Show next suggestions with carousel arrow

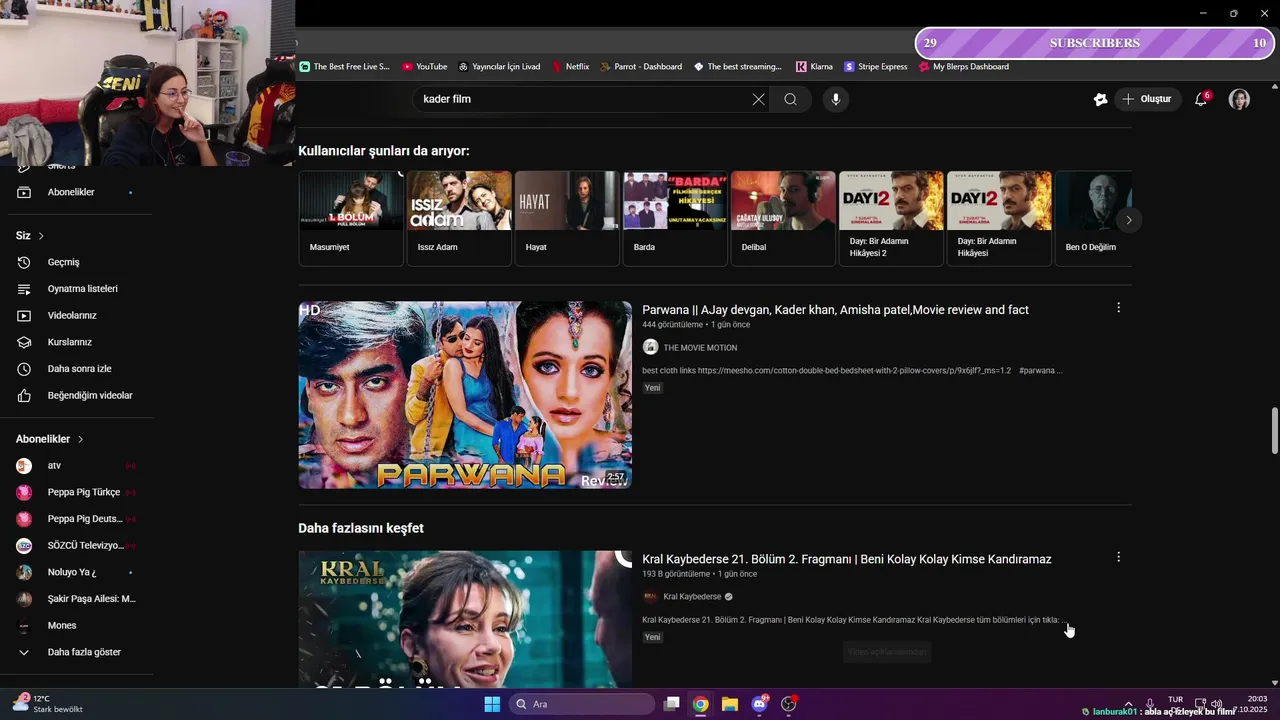pos(1128,220)
